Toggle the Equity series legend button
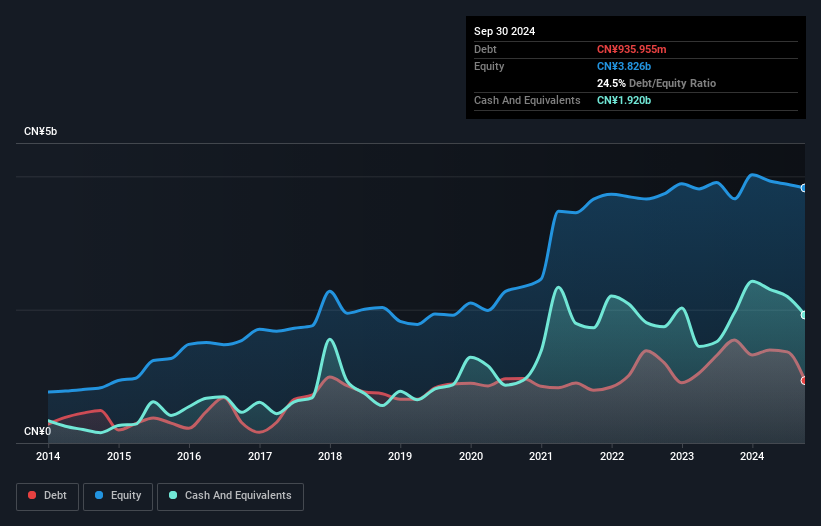Image resolution: width=821 pixels, height=526 pixels. pyautogui.click(x=118, y=496)
